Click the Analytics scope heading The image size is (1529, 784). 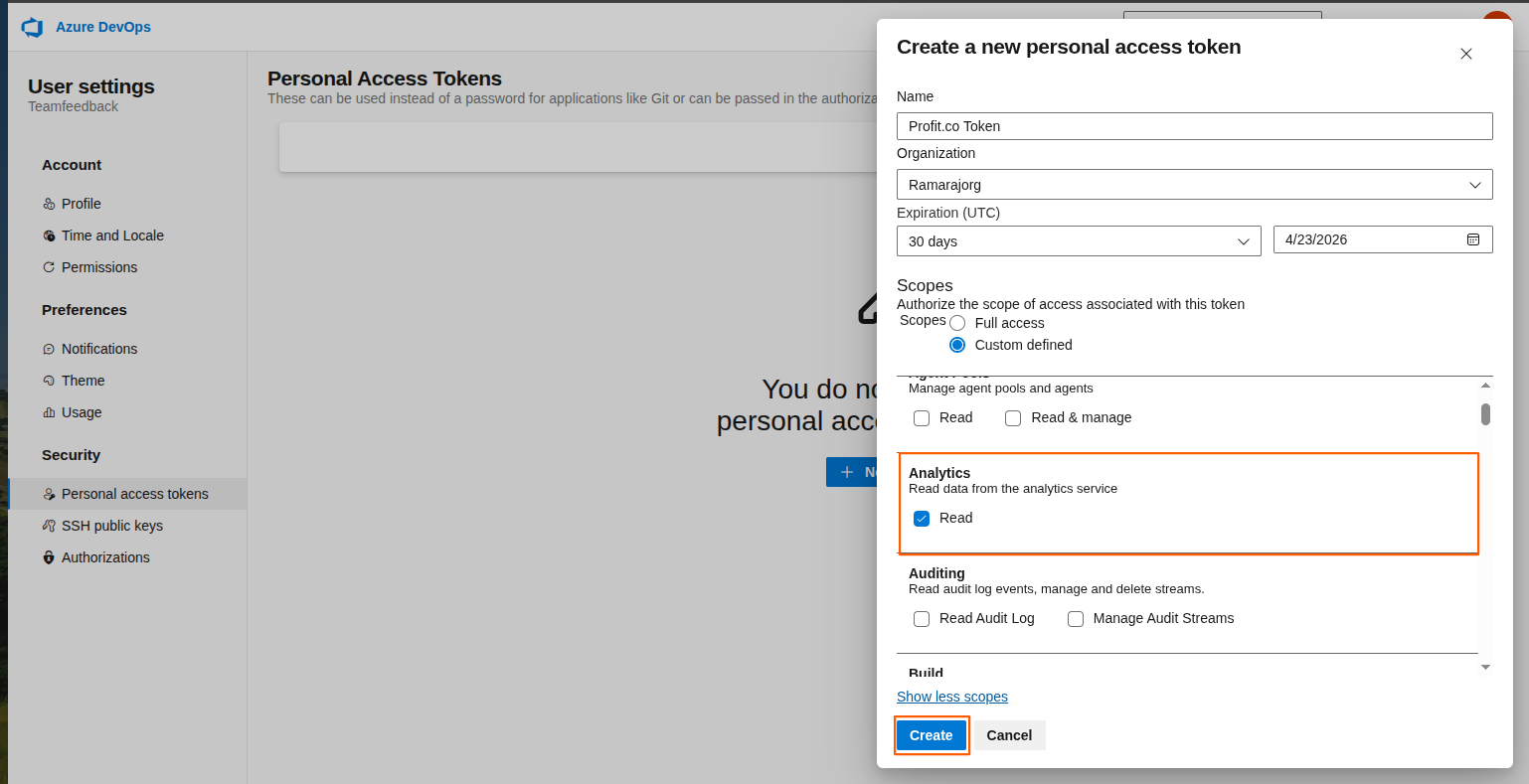tap(939, 473)
